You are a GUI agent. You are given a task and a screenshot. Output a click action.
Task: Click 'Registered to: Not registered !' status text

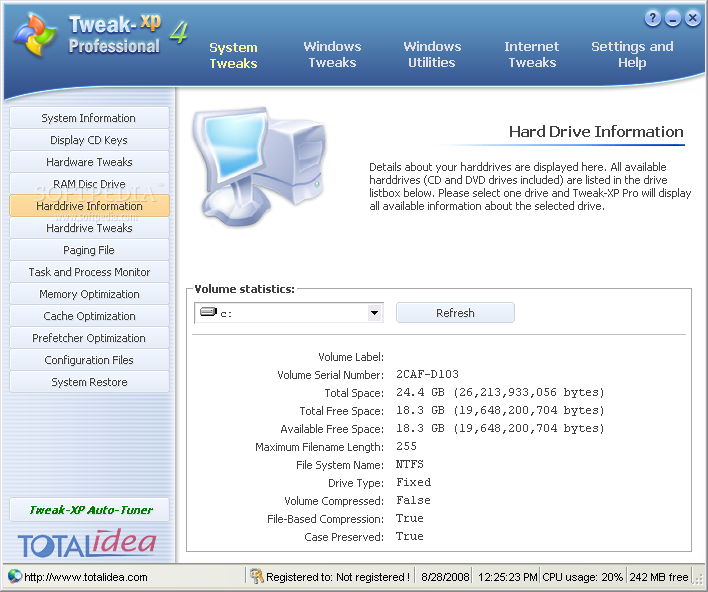[x=338, y=577]
